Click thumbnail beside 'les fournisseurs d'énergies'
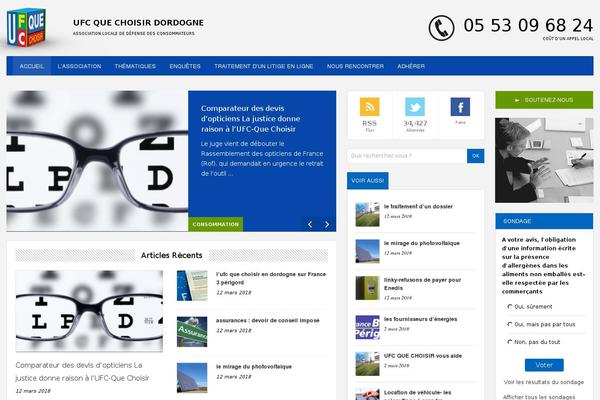The width and height of the screenshot is (600, 400). (367, 327)
